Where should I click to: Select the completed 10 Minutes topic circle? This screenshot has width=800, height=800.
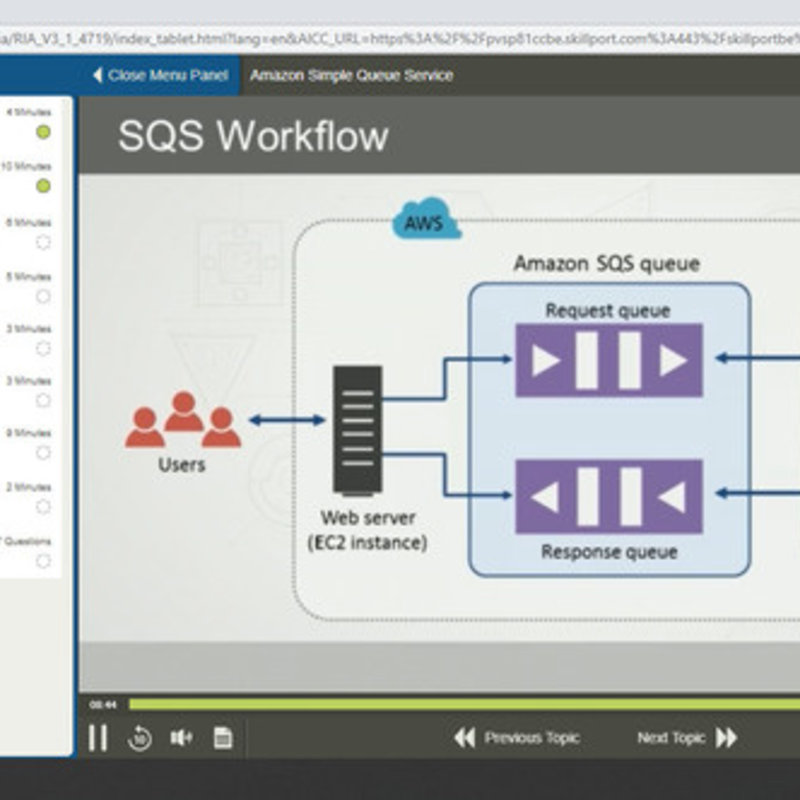[43, 186]
